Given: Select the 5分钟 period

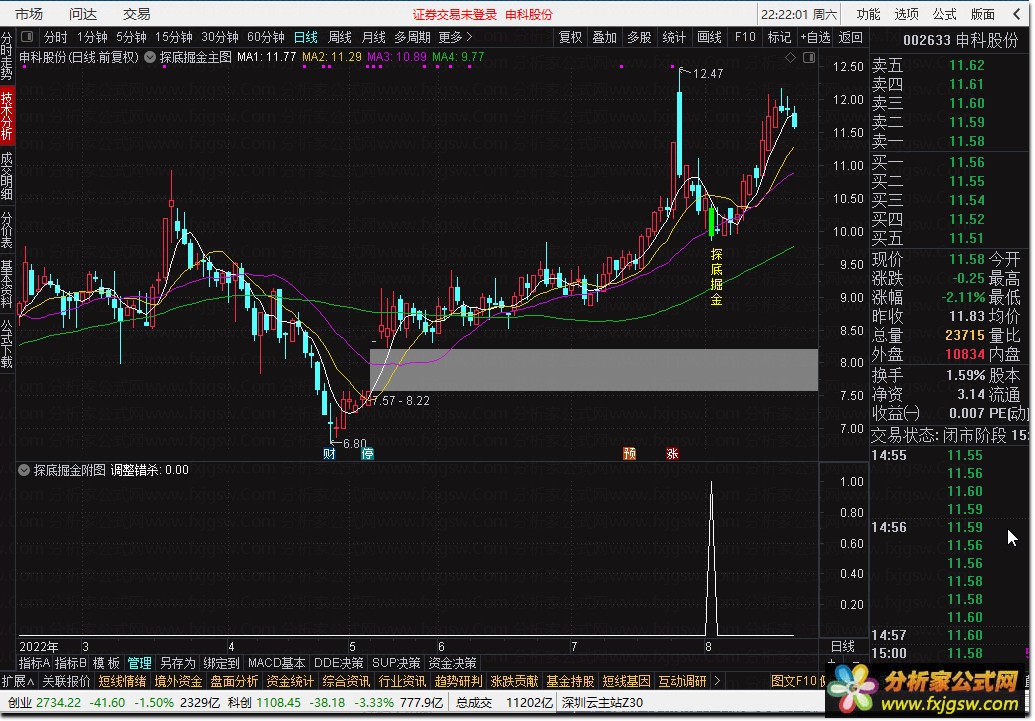Looking at the screenshot, I should pyautogui.click(x=131, y=37).
